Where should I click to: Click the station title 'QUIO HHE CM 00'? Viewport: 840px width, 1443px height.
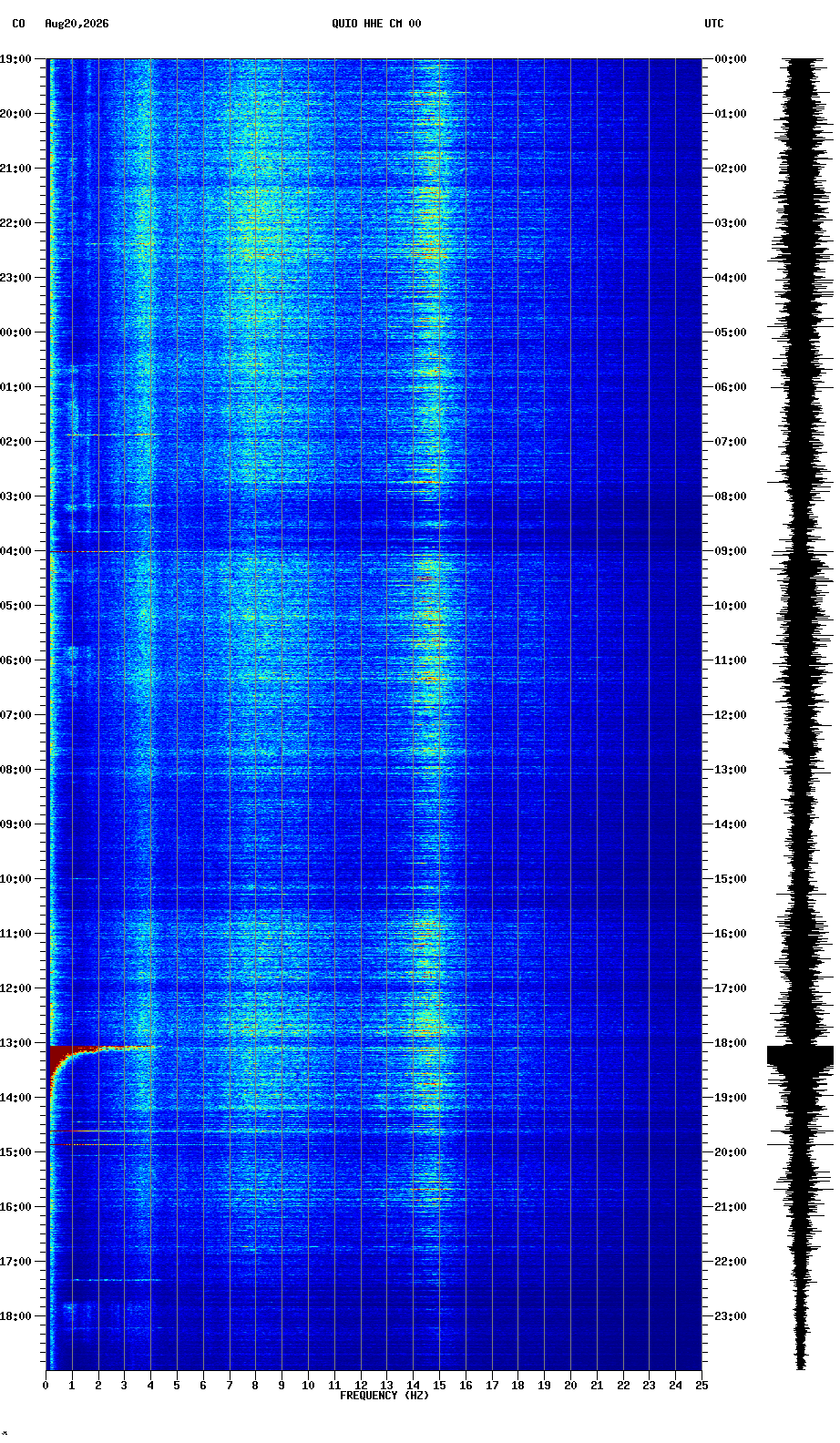[x=376, y=24]
